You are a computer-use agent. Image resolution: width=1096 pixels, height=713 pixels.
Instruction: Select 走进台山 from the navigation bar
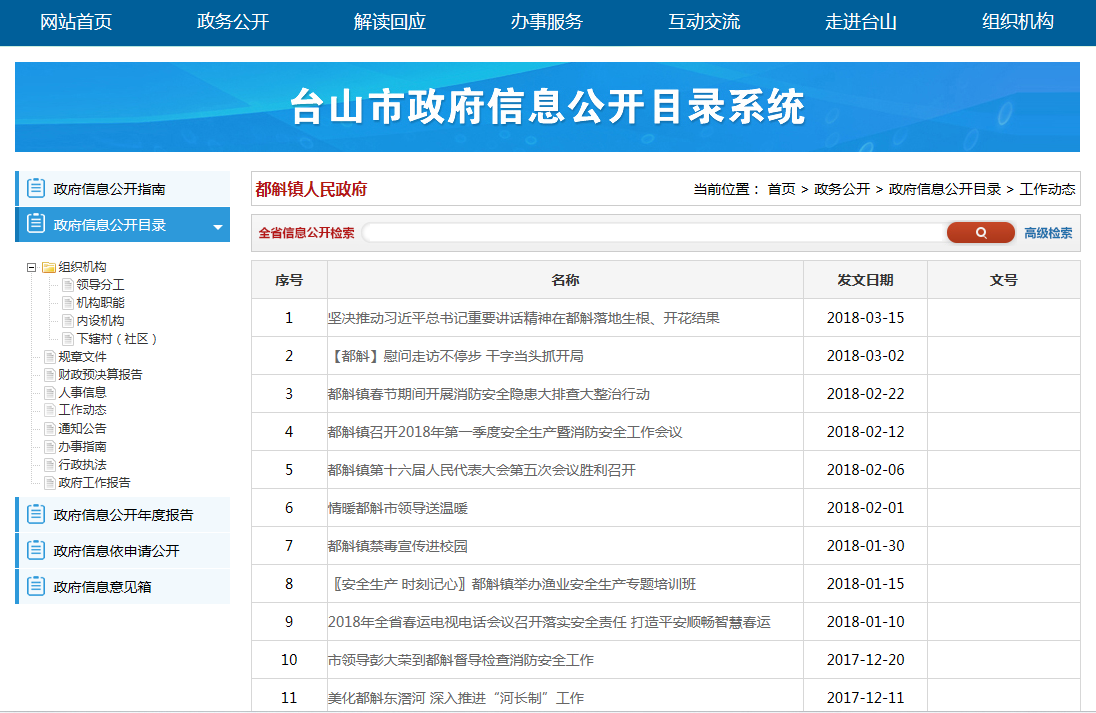coord(860,22)
